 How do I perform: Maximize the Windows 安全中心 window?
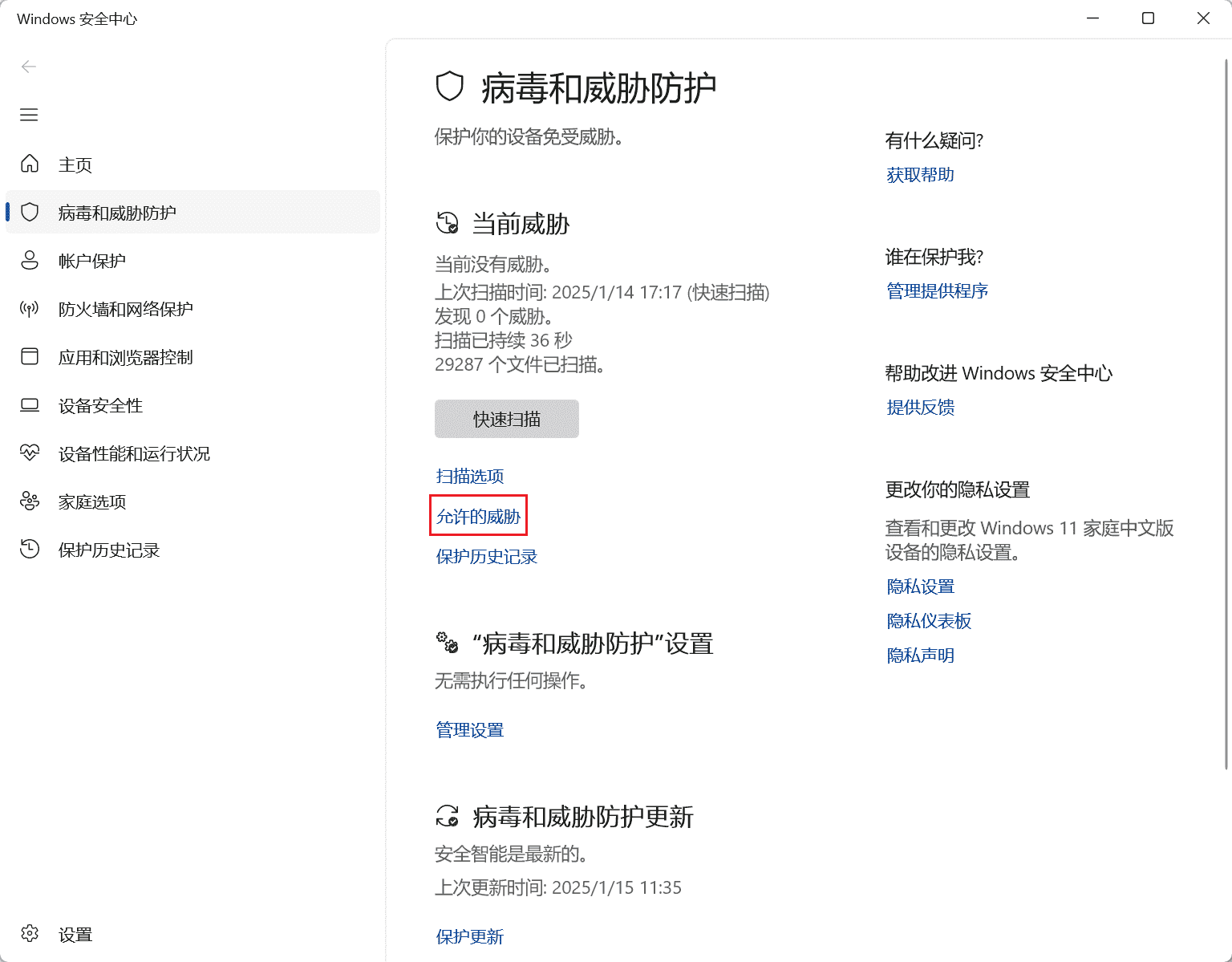(x=1148, y=18)
